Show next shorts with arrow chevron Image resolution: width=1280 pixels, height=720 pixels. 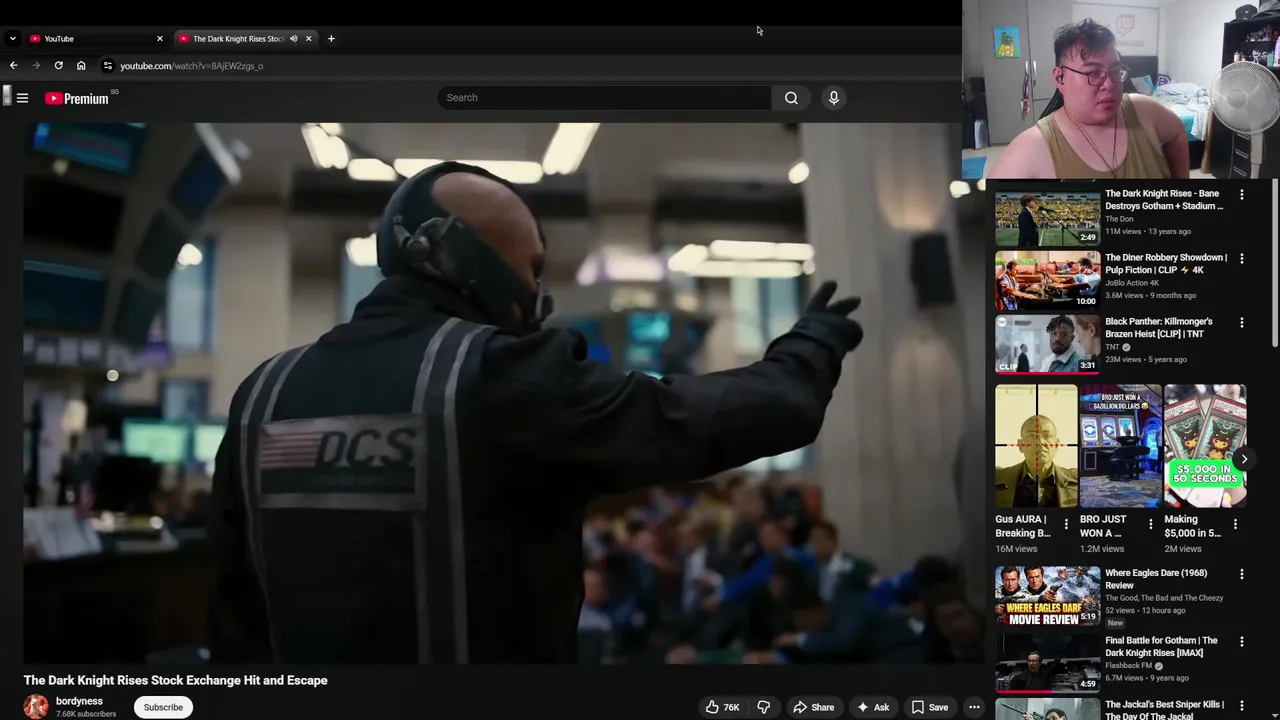(x=1244, y=459)
